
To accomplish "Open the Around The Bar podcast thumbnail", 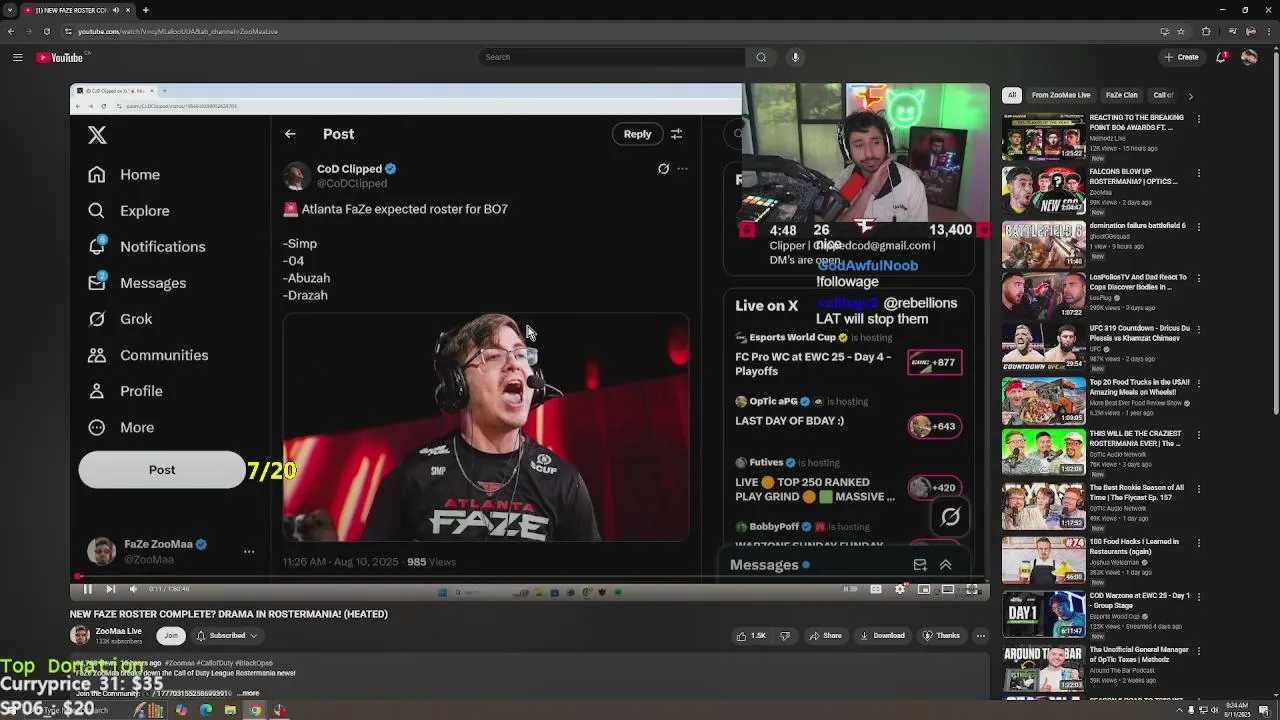I will (1044, 668).
